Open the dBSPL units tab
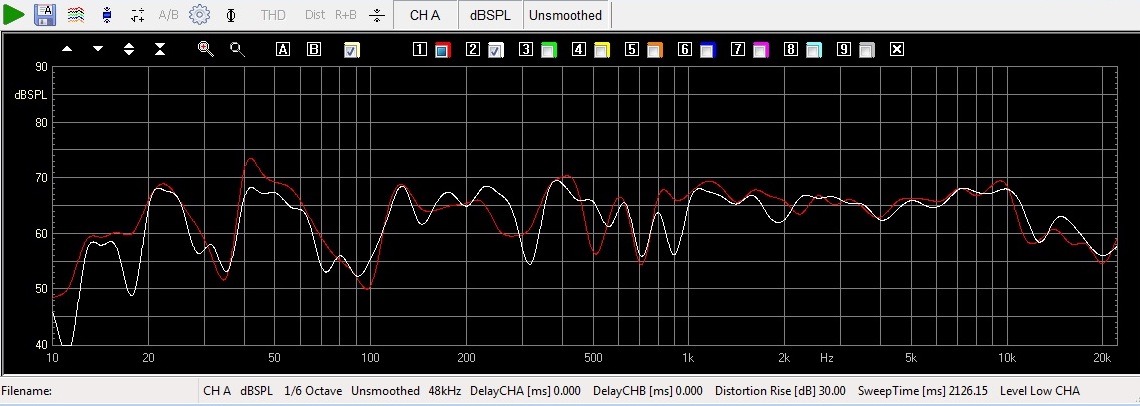This screenshot has height=406, width=1140. [490, 15]
